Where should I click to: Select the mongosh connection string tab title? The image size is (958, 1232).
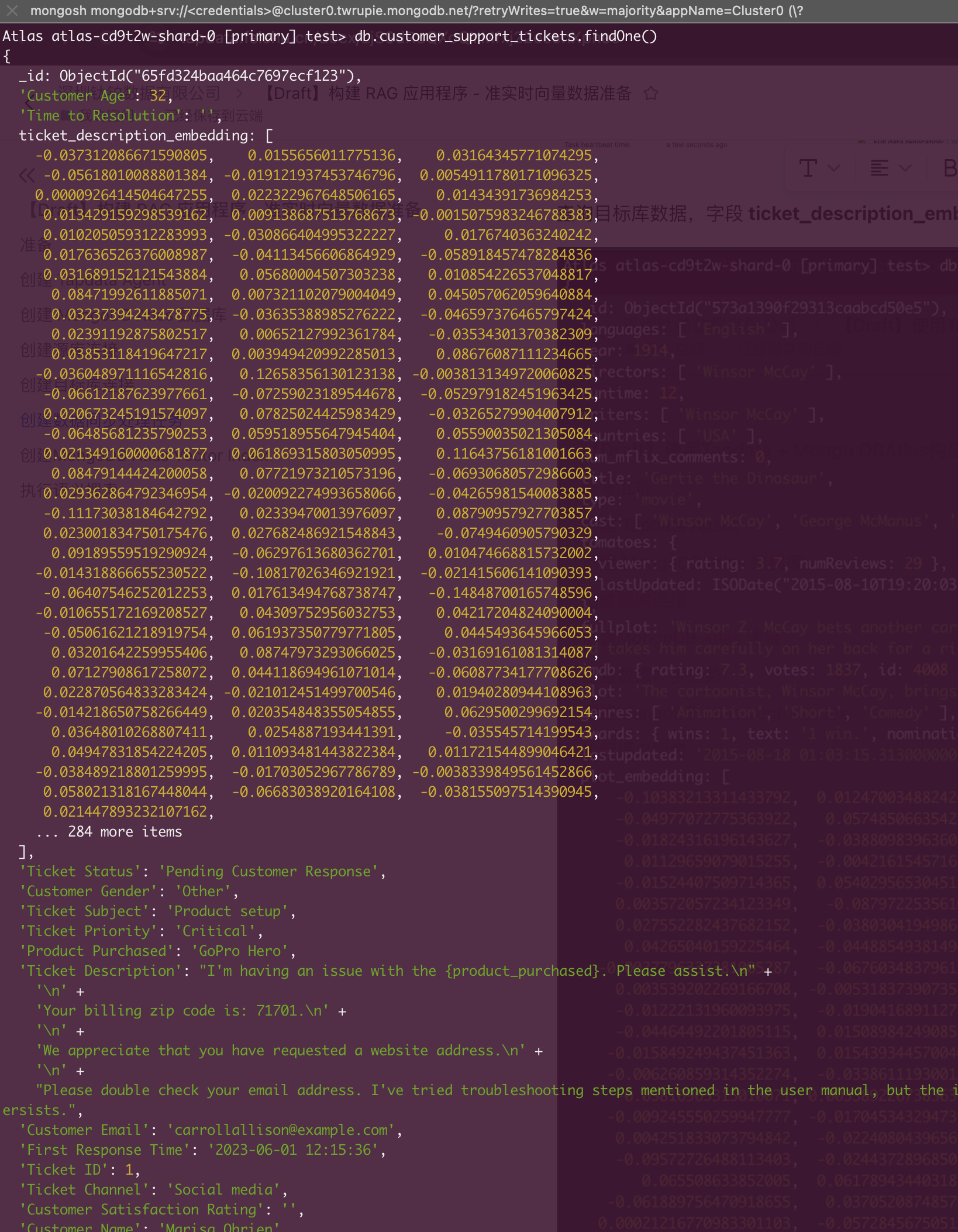pyautogui.click(x=416, y=11)
